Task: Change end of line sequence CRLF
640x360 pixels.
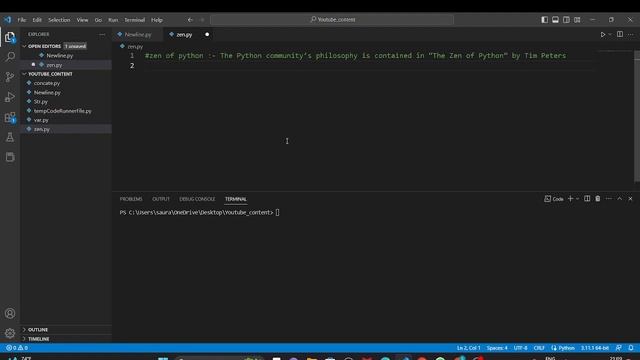Action: click(x=539, y=348)
